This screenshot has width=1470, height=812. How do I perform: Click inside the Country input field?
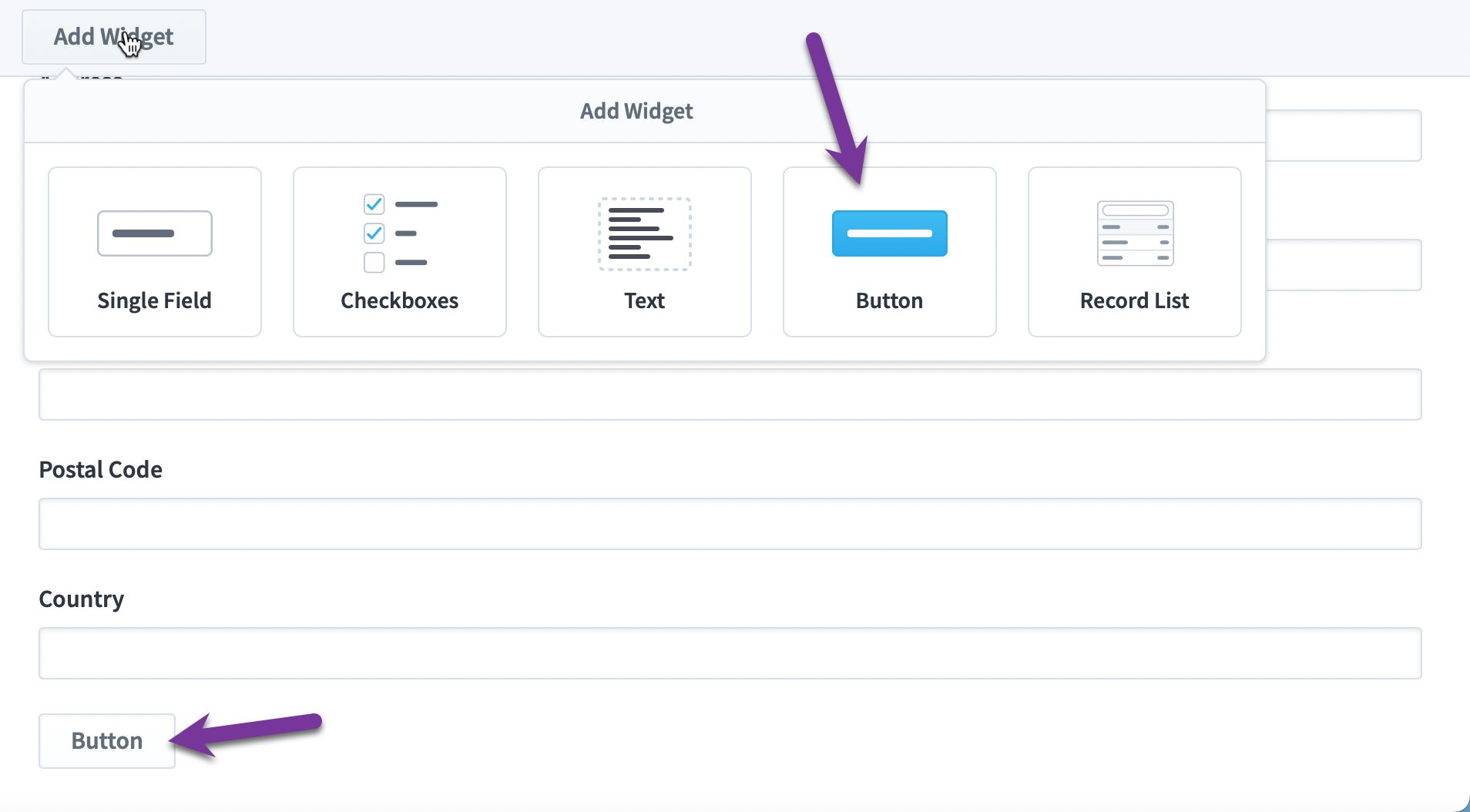pyautogui.click(x=730, y=653)
